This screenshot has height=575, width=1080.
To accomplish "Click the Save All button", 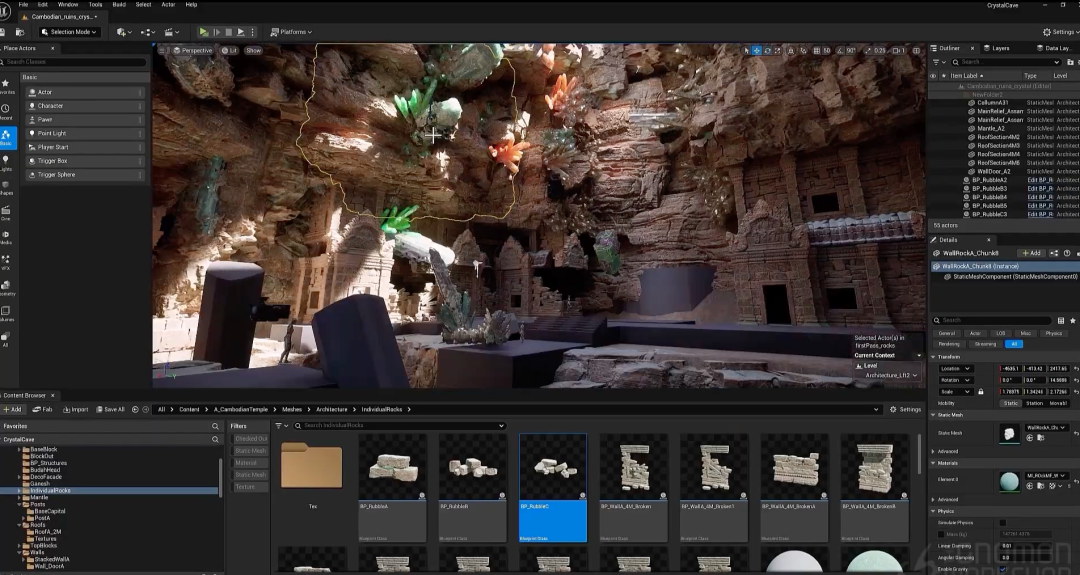I will coord(110,409).
